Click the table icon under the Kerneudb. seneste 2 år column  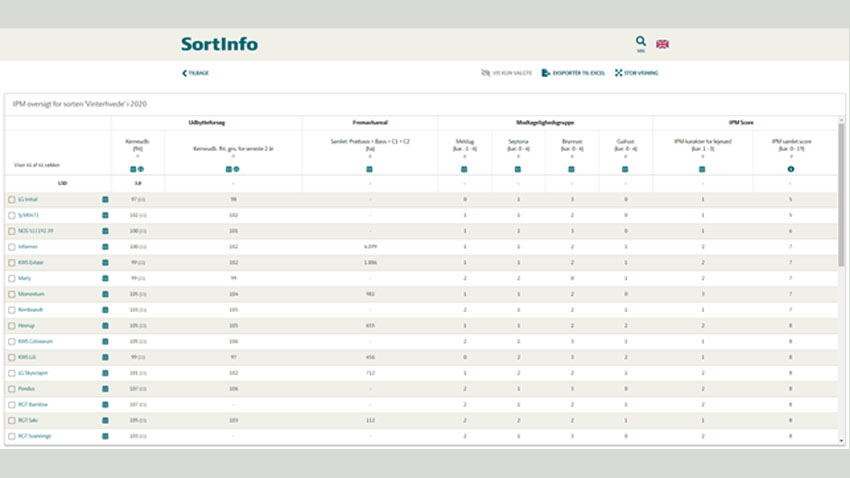228,169
